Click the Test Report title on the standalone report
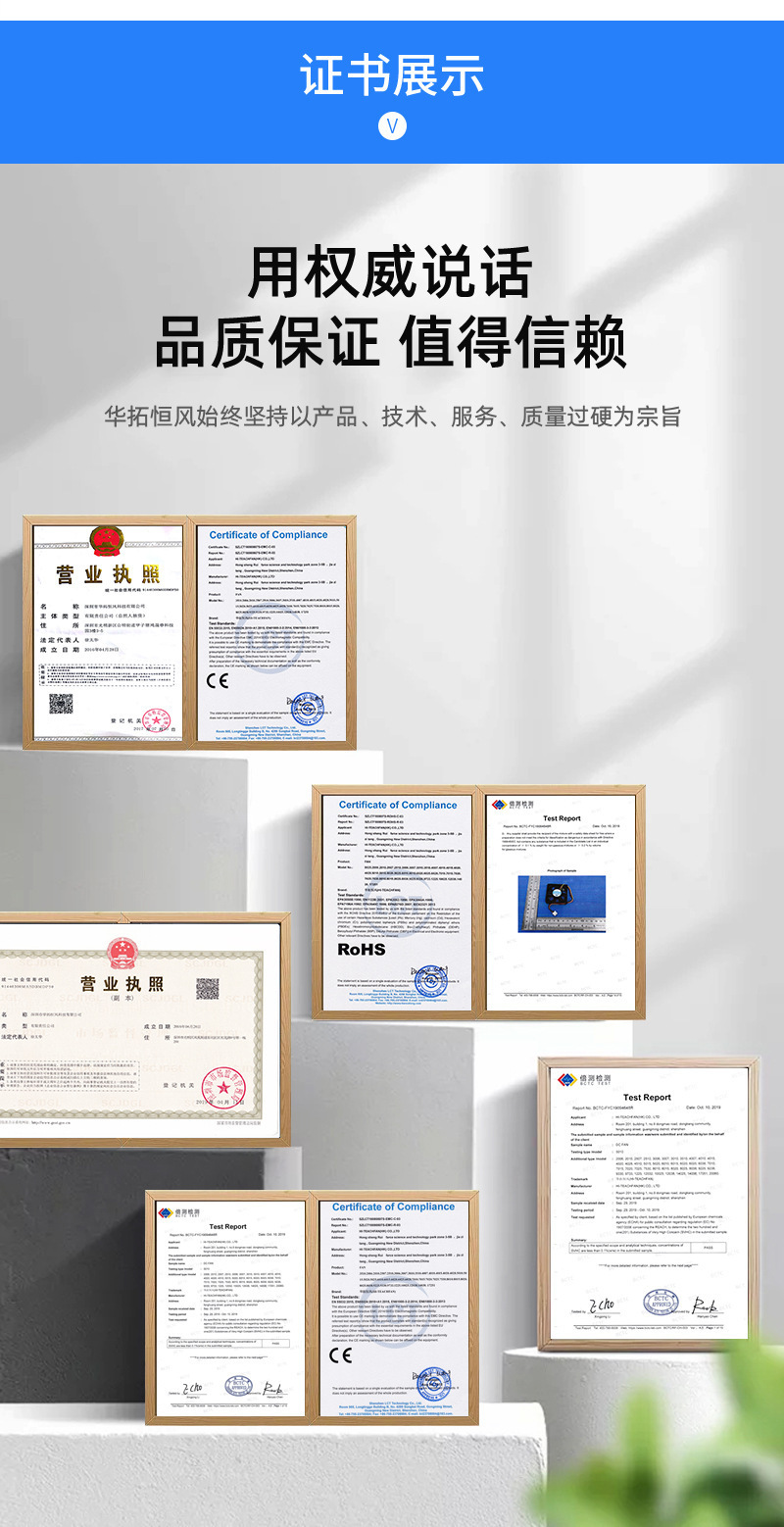 click(647, 1098)
